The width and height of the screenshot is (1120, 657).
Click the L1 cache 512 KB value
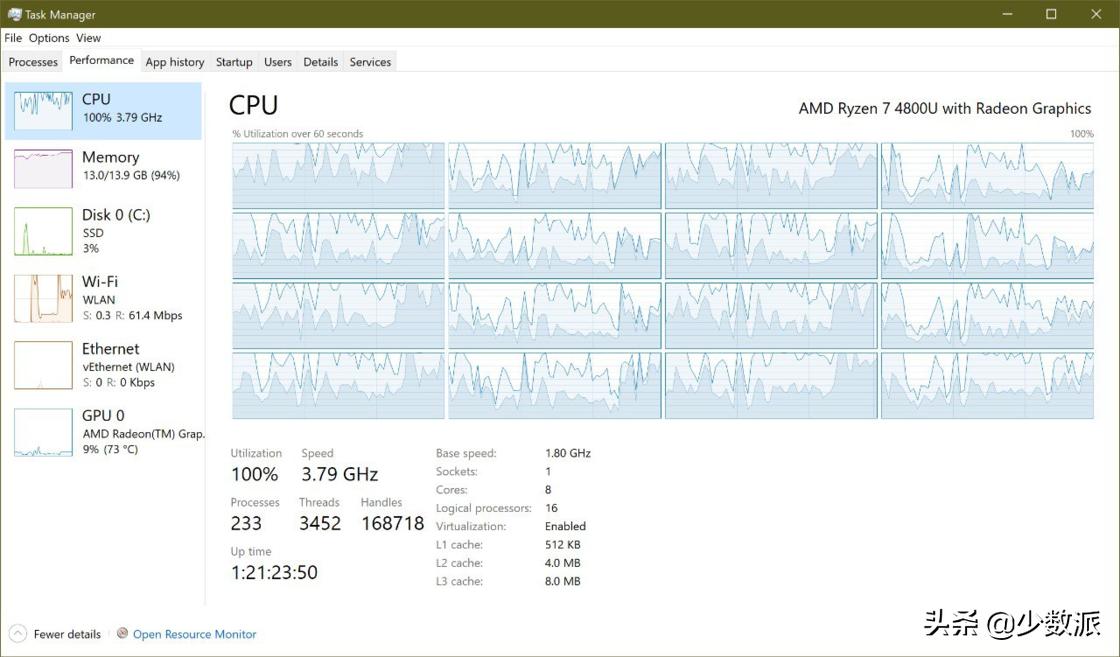coord(563,544)
